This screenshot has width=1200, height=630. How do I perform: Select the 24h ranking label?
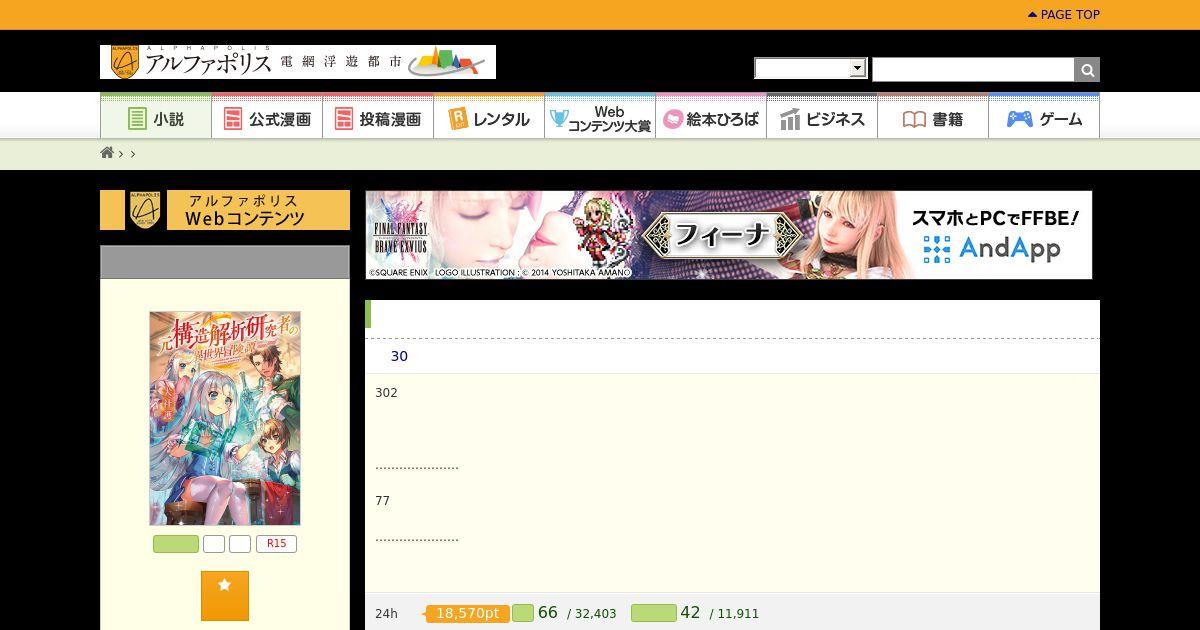[386, 614]
